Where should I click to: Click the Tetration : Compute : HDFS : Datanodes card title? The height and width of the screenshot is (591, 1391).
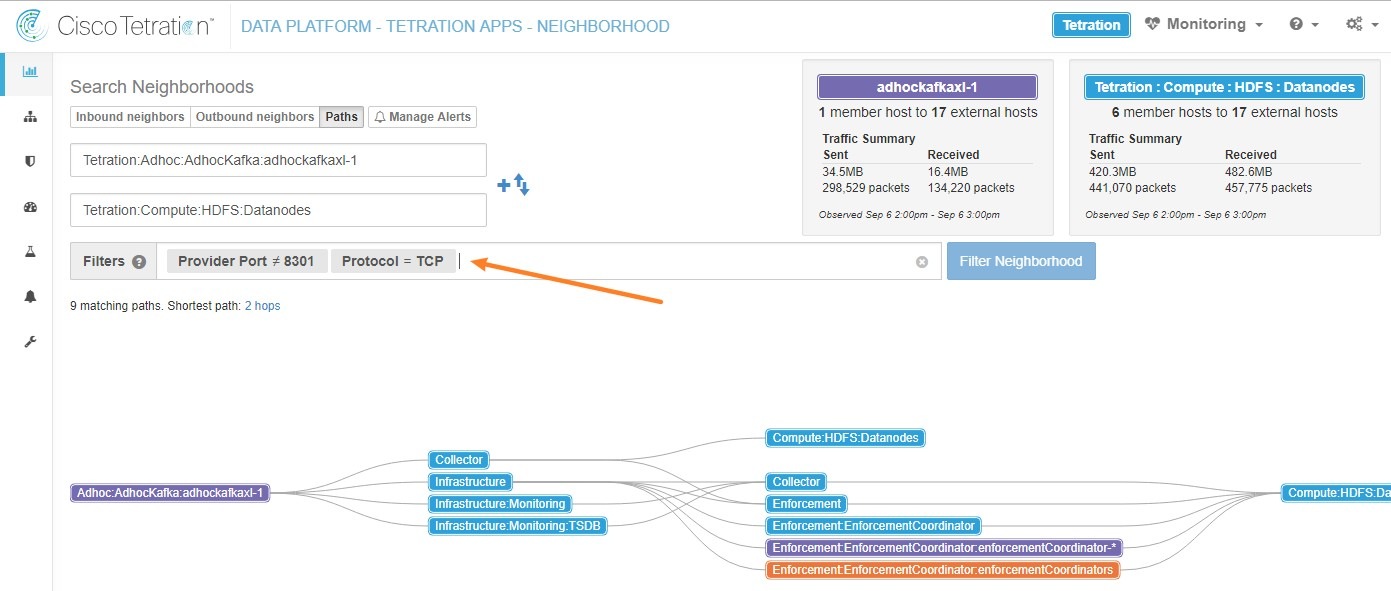[1224, 87]
